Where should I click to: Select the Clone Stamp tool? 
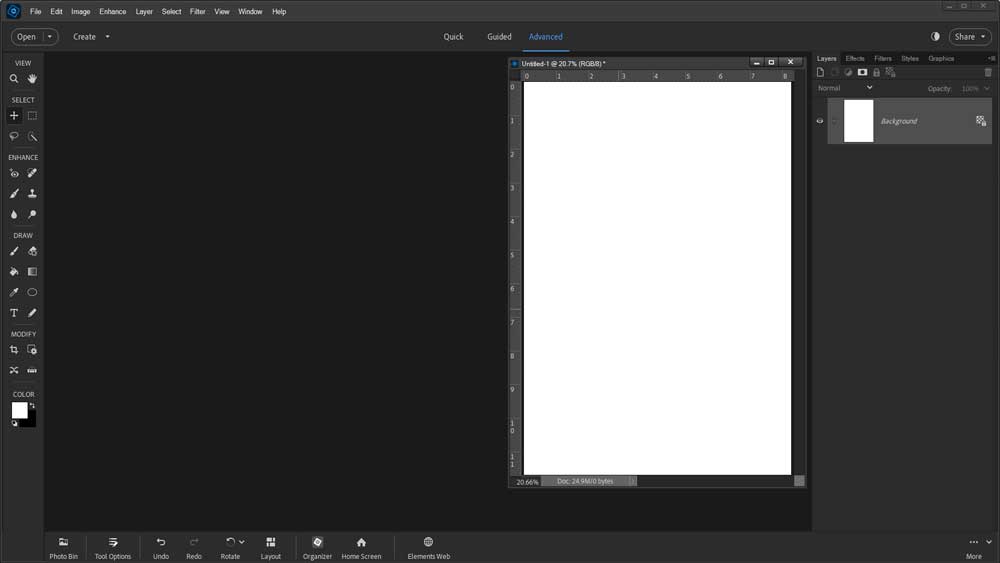(x=32, y=193)
